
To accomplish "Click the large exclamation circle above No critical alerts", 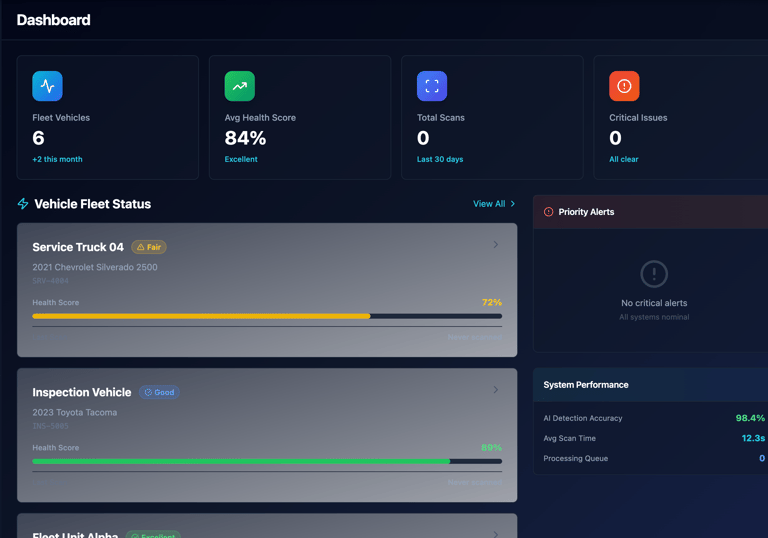I will [654, 274].
